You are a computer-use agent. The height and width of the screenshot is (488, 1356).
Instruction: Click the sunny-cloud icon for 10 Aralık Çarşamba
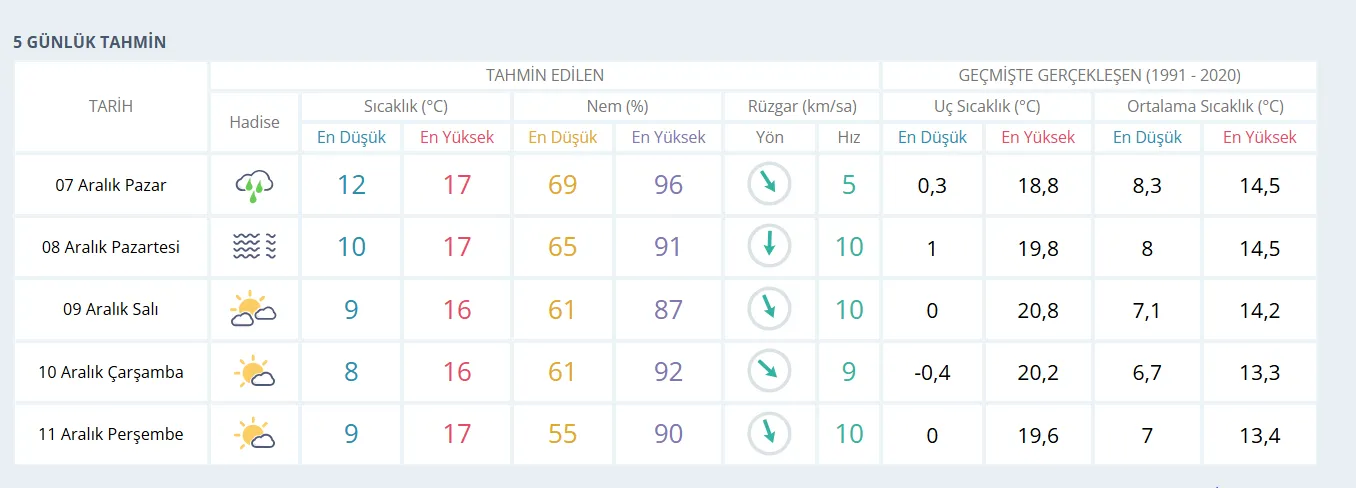point(254,372)
